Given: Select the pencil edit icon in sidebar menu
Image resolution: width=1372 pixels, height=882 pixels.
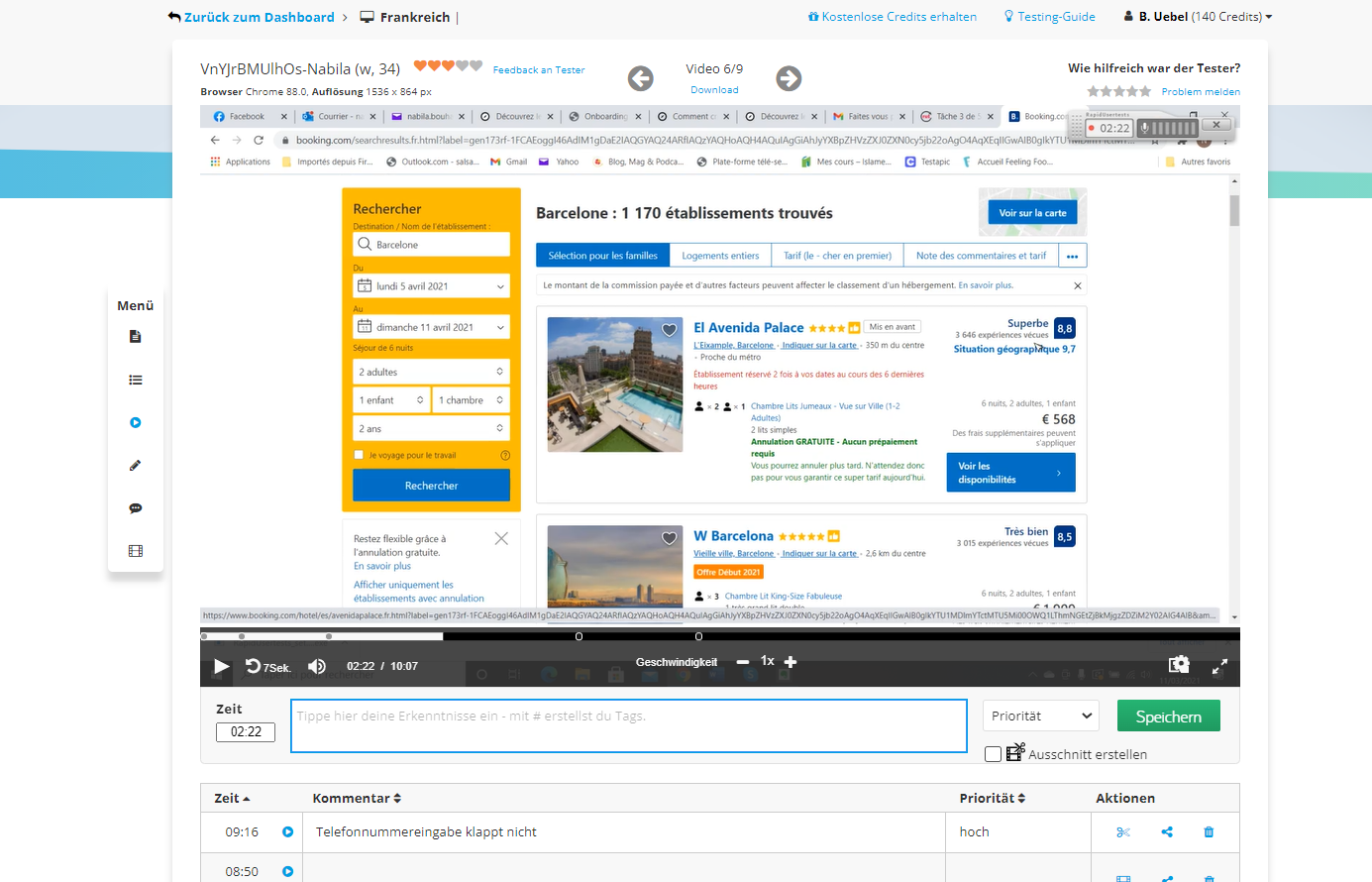Looking at the screenshot, I should click(x=135, y=465).
